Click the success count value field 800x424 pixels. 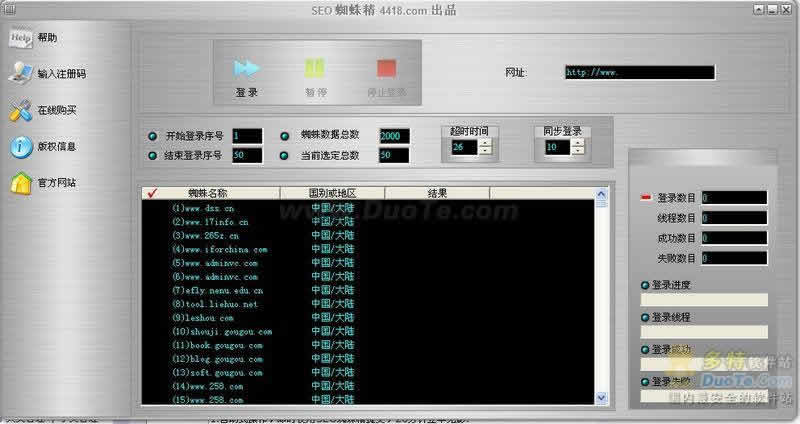(734, 238)
